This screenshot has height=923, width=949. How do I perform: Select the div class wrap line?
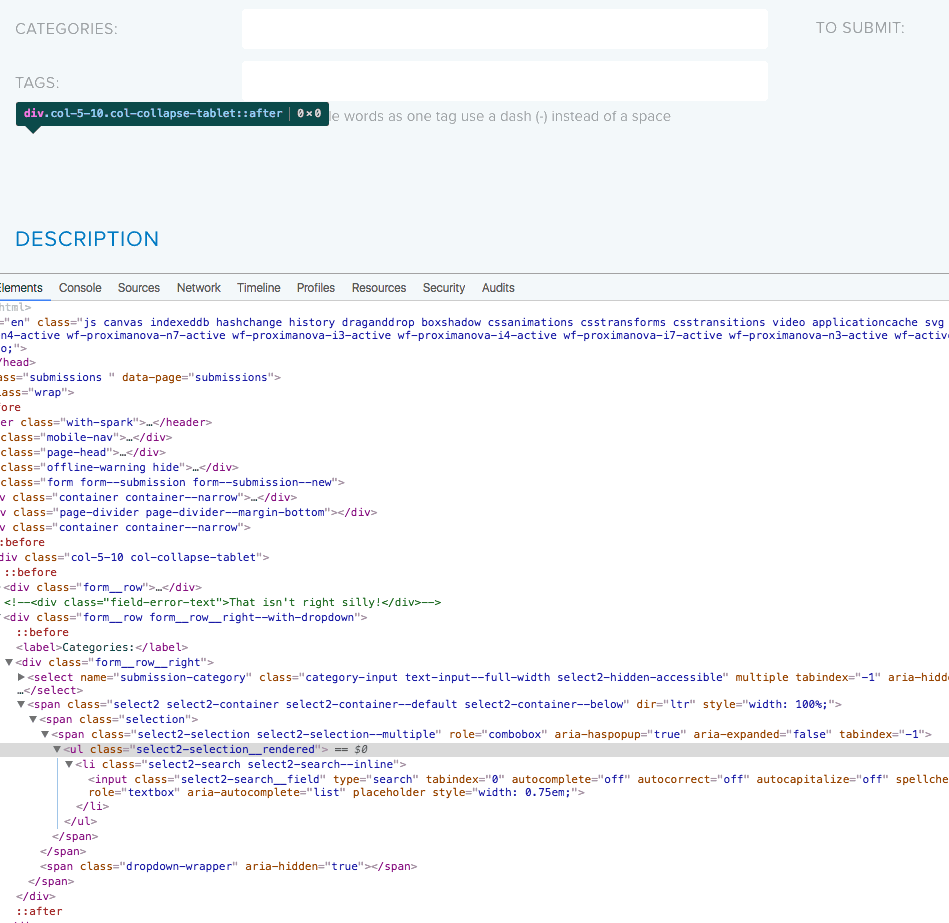pos(37,393)
